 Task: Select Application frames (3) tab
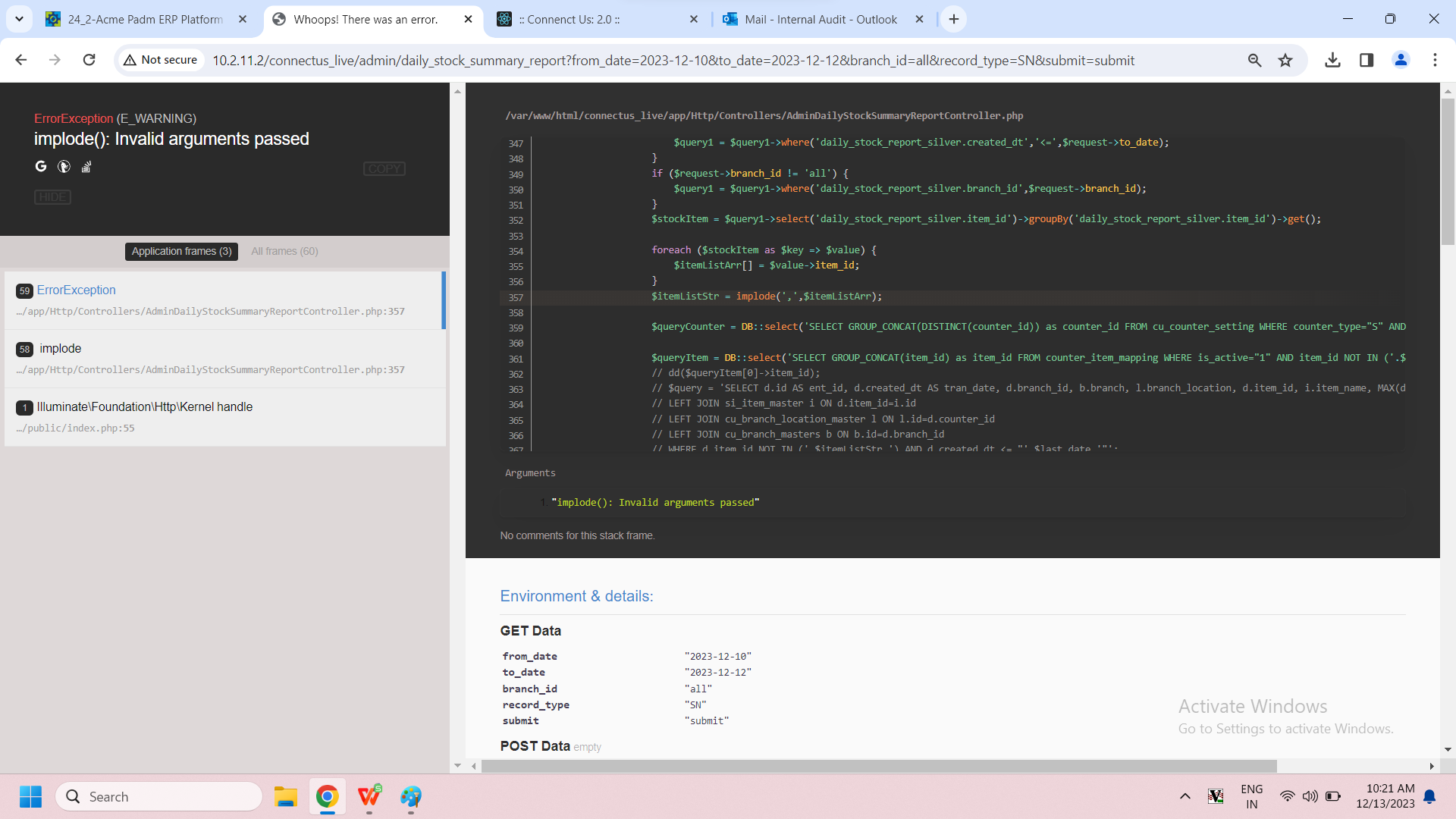(x=181, y=251)
